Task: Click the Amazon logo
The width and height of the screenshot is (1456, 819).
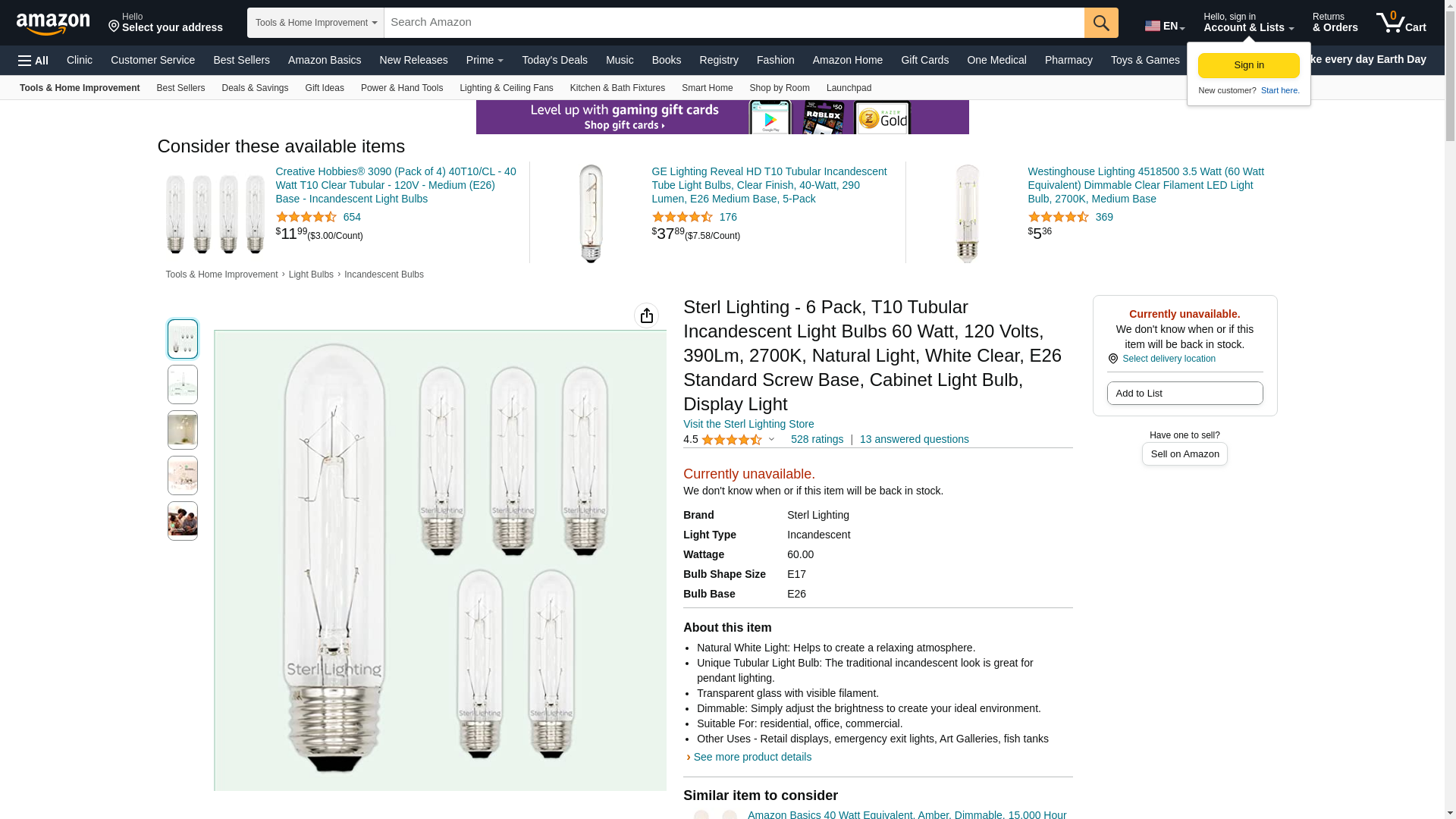Action: tap(53, 24)
